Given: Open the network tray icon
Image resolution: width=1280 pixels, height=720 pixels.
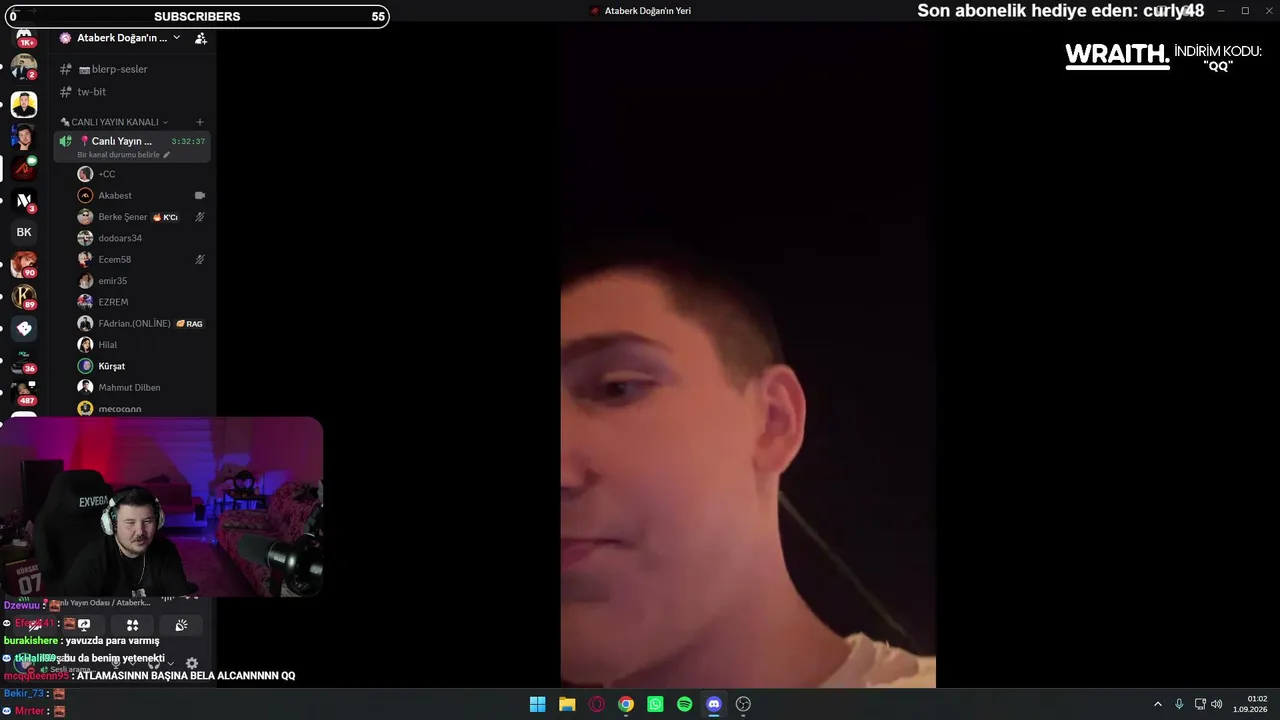Looking at the screenshot, I should pos(1200,704).
